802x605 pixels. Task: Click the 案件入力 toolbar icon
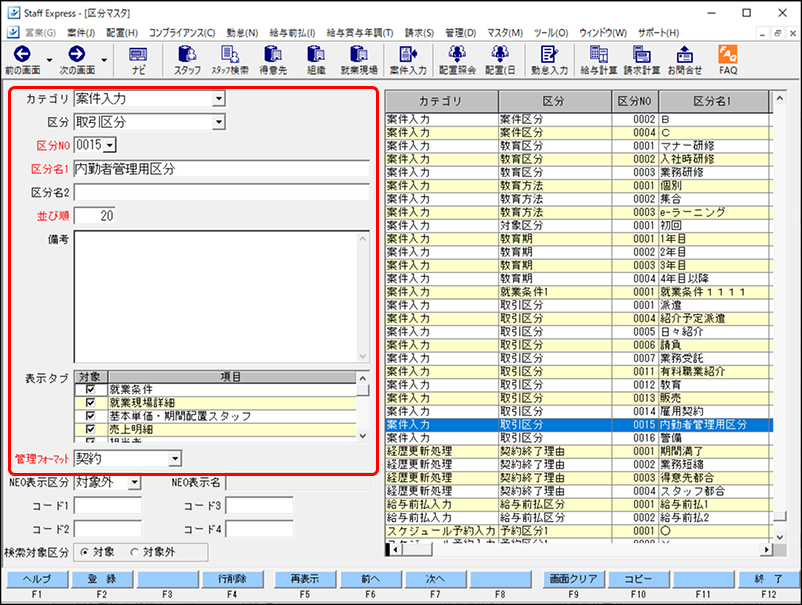[x=409, y=60]
